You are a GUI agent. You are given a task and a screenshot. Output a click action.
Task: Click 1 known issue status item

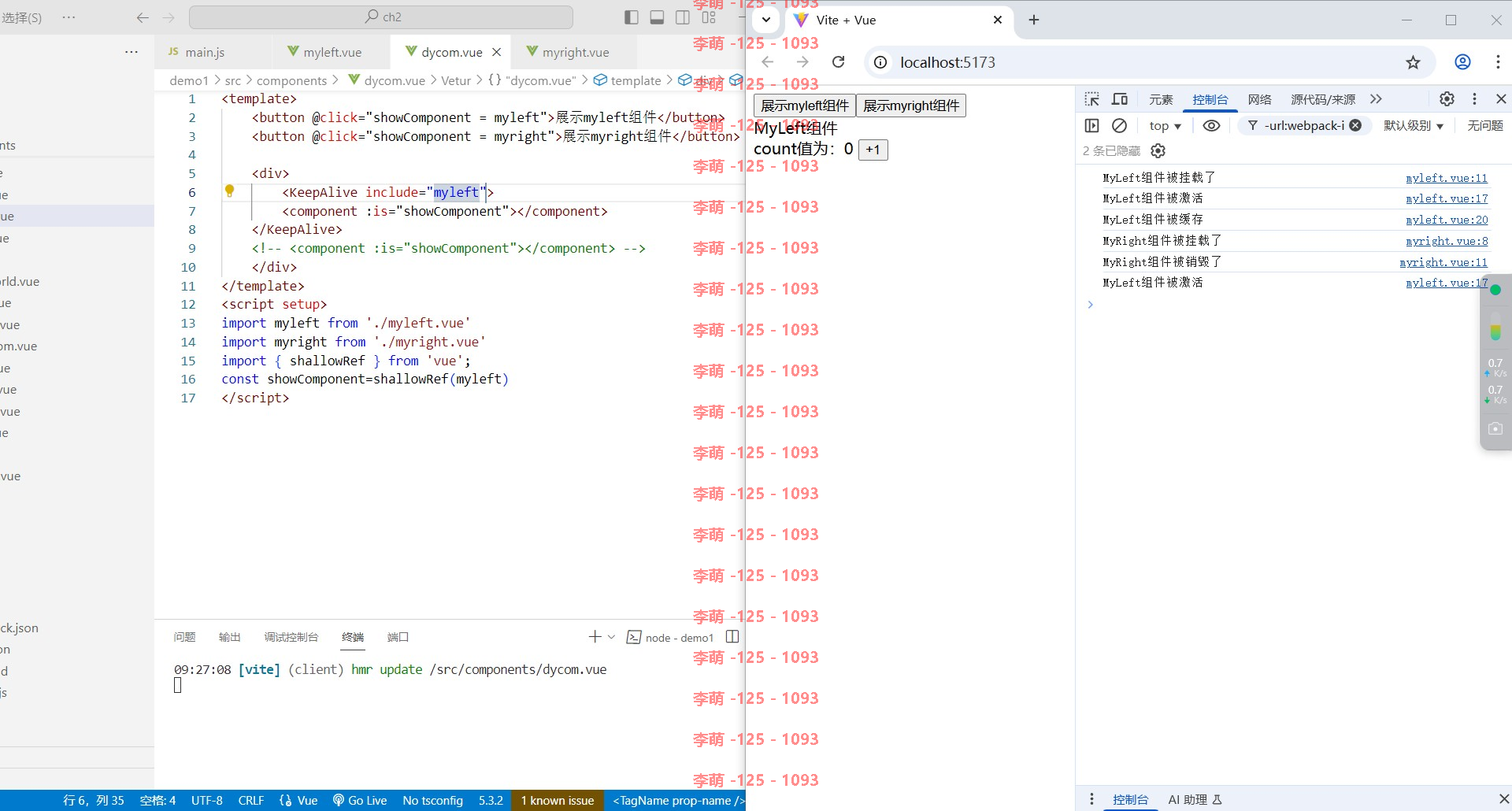click(558, 800)
